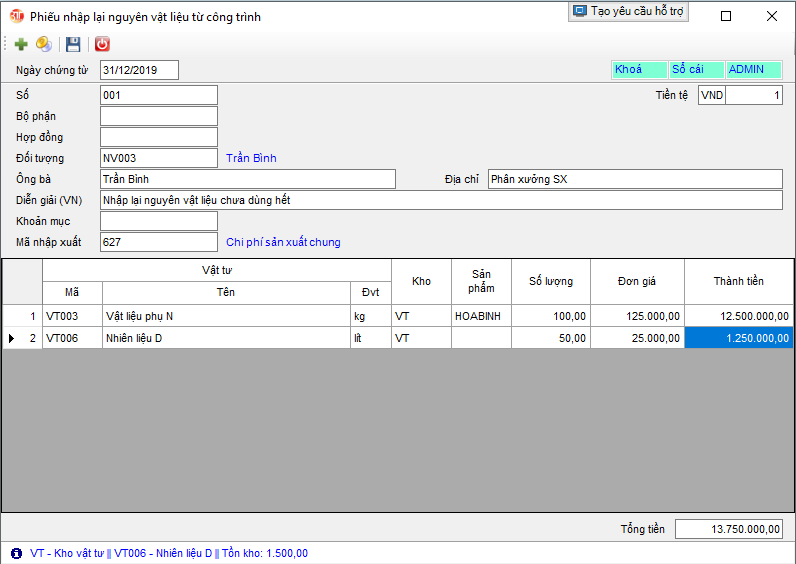
Task: Click the green plus add-new icon
Action: tap(21, 44)
